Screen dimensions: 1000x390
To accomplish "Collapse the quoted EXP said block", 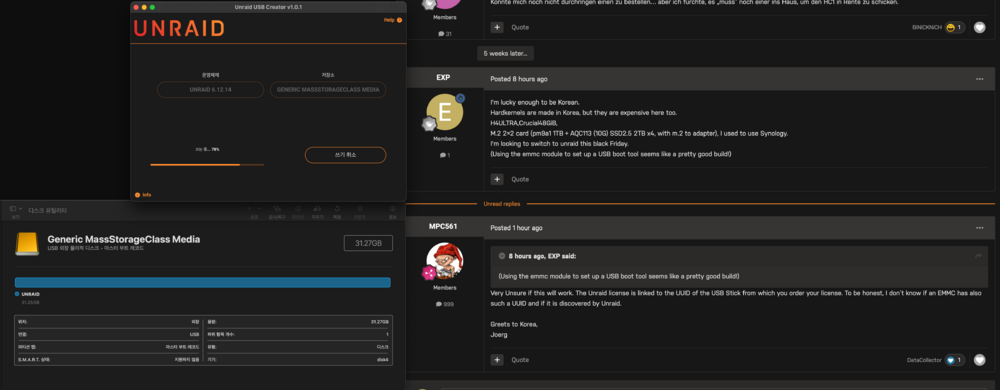I will (x=502, y=256).
